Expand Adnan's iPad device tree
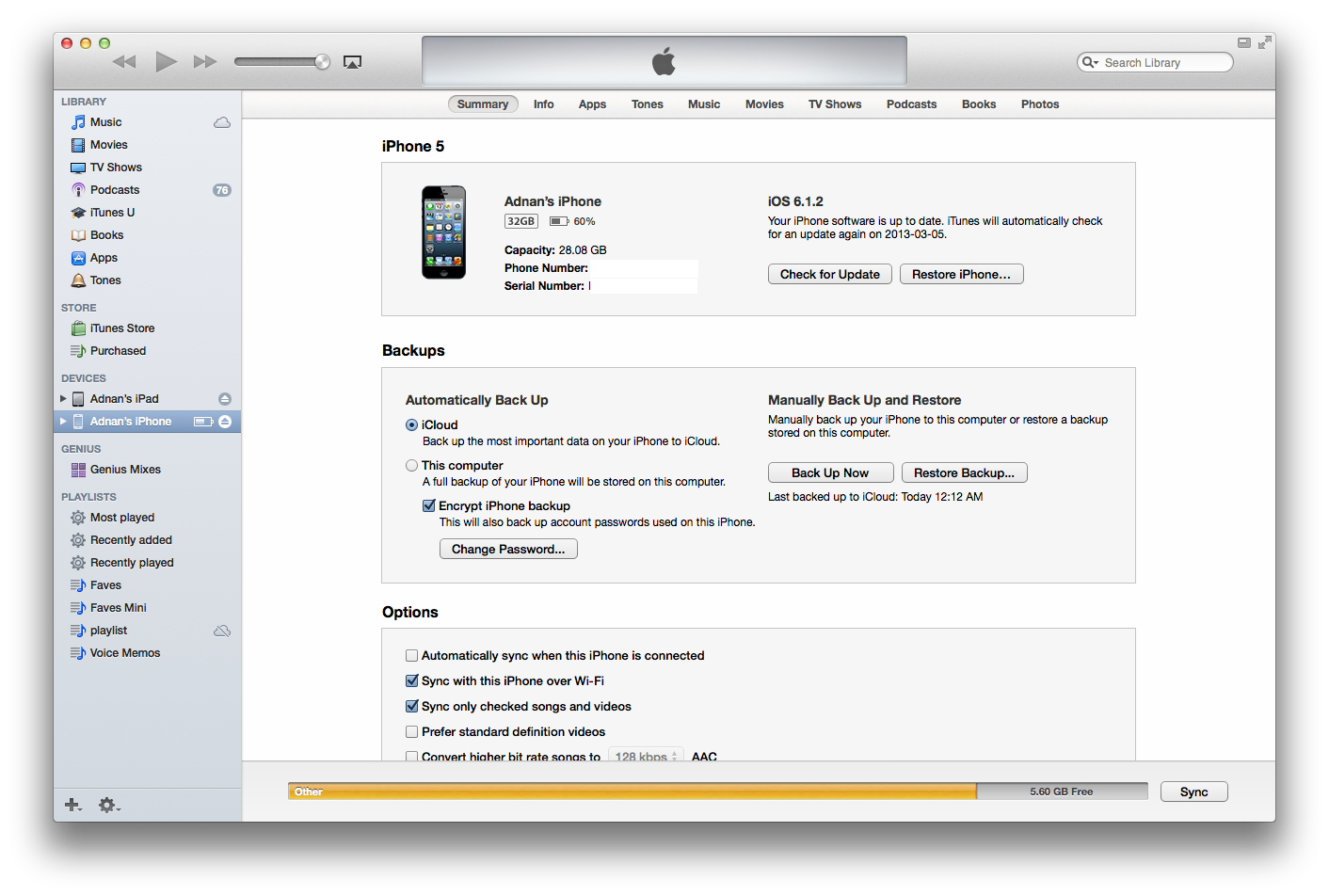Image resolution: width=1329 pixels, height=896 pixels. click(x=63, y=399)
